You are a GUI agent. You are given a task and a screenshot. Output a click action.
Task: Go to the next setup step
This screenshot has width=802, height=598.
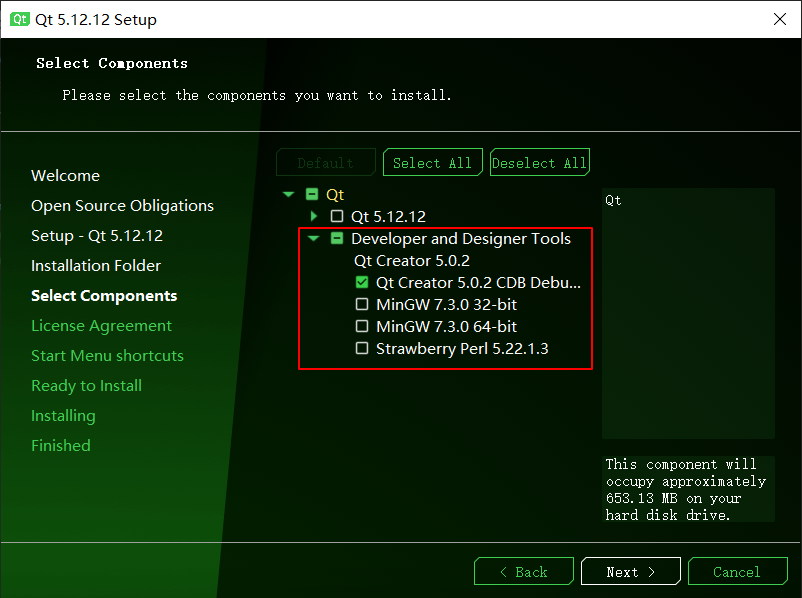[x=631, y=571]
